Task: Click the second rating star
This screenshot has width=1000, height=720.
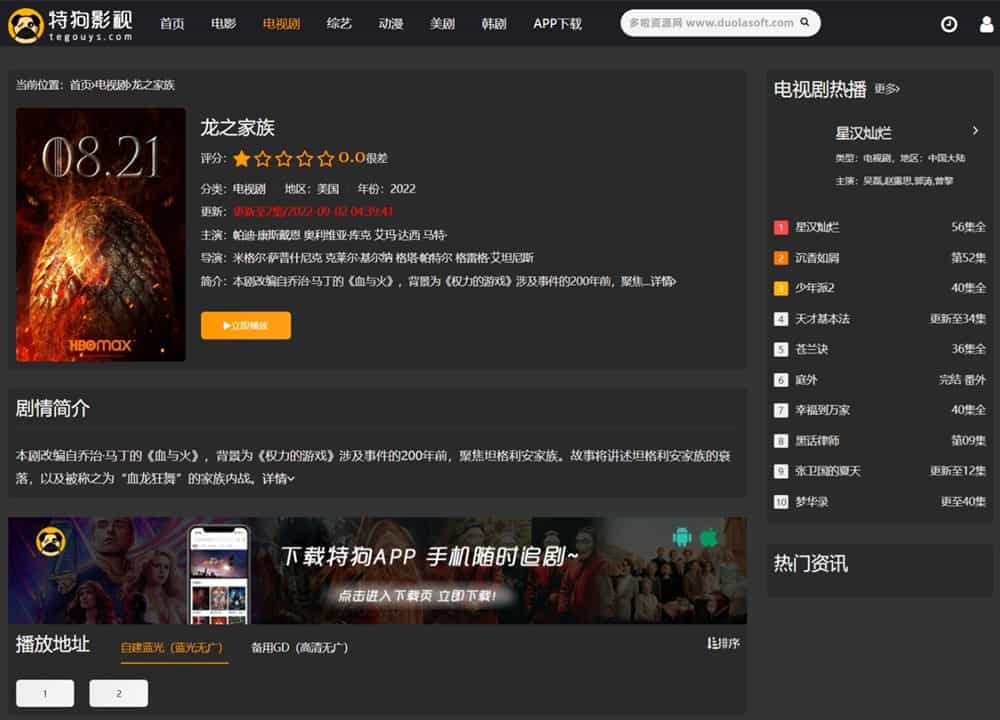Action: pos(262,158)
